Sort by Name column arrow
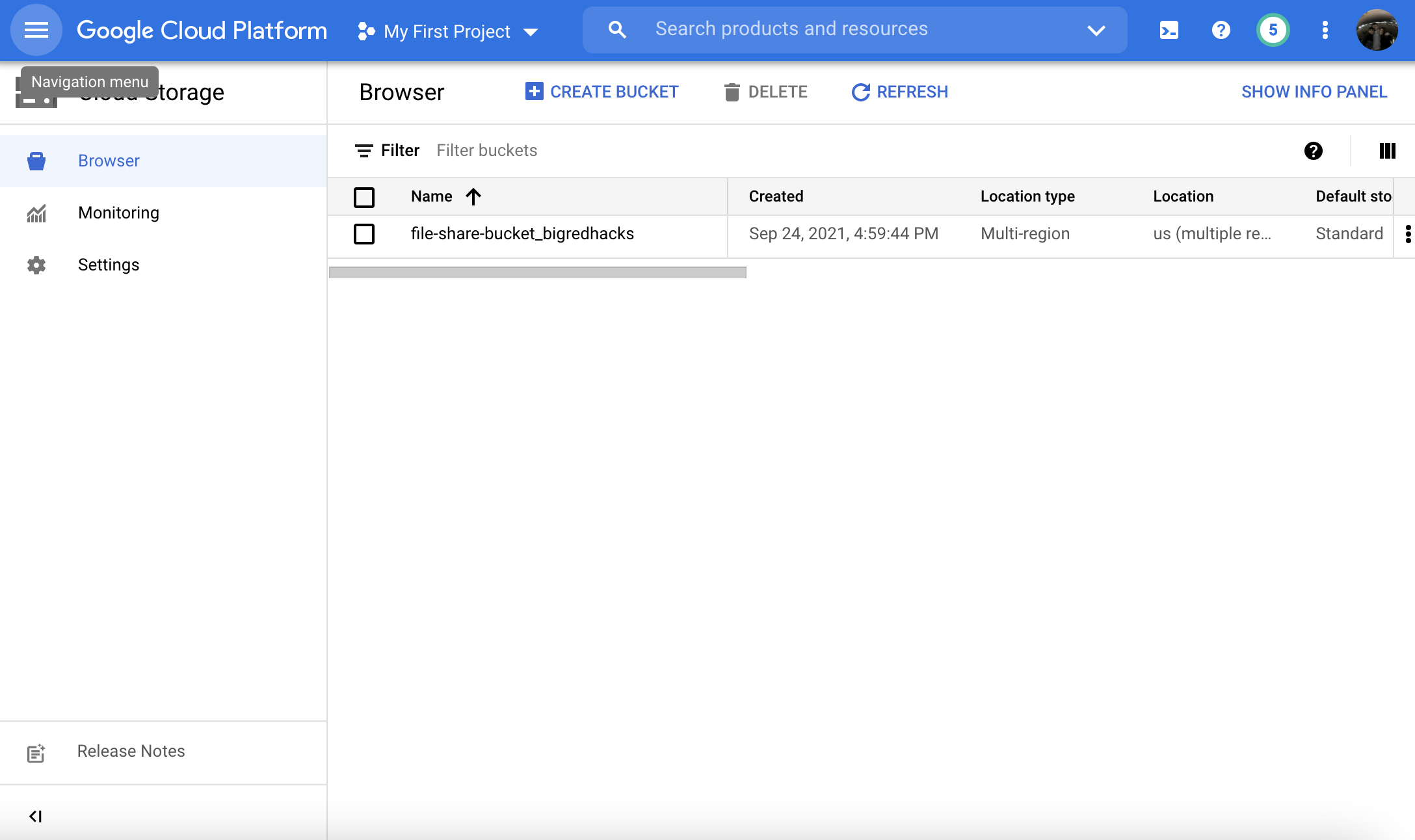 pos(473,196)
